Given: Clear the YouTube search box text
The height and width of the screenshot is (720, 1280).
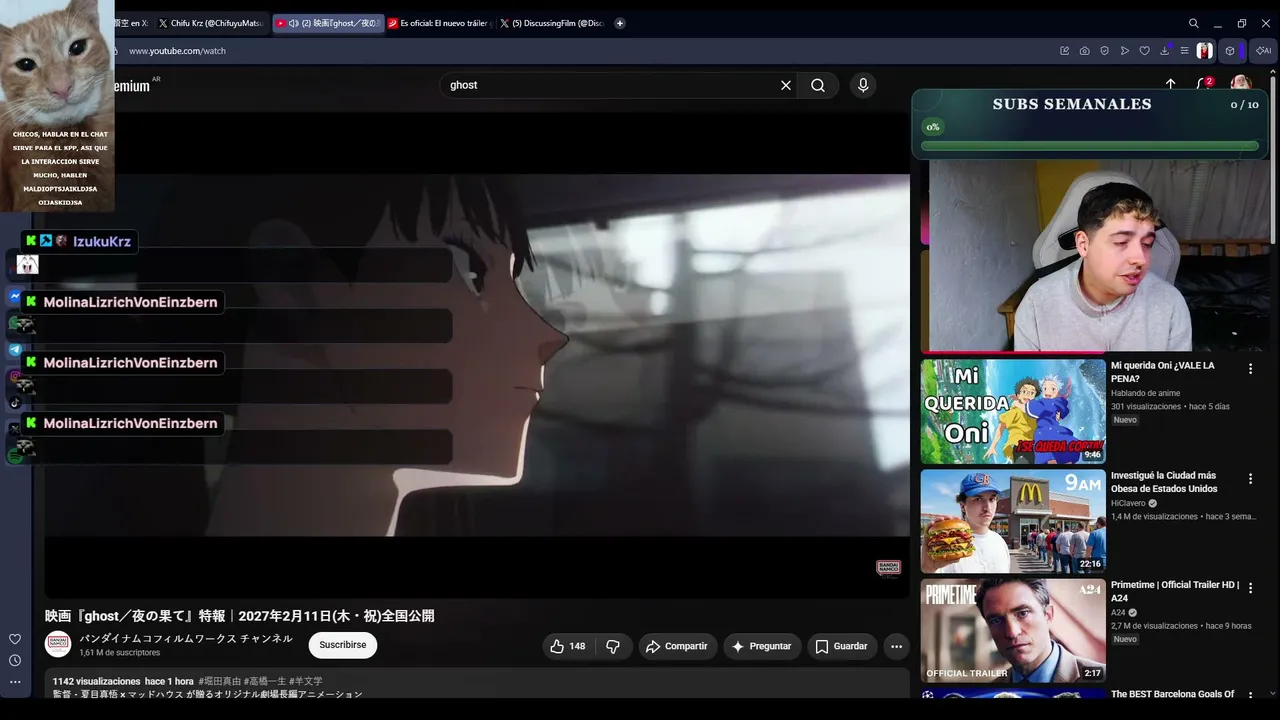Looking at the screenshot, I should coord(786,85).
